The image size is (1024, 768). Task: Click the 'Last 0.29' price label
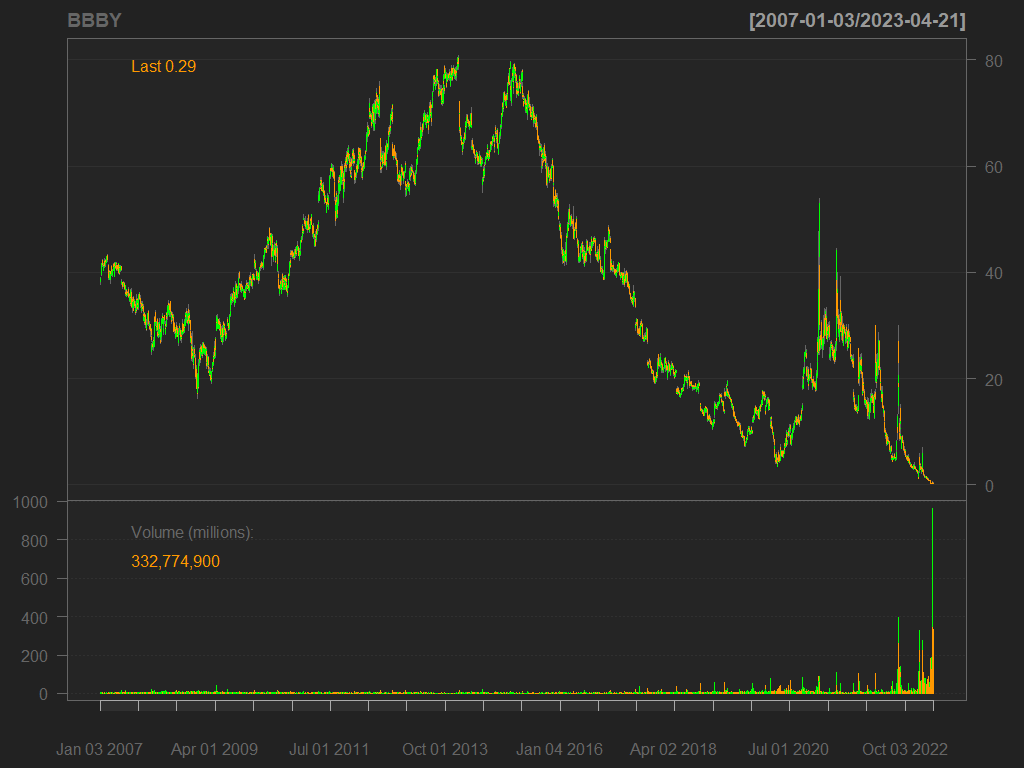coord(164,67)
